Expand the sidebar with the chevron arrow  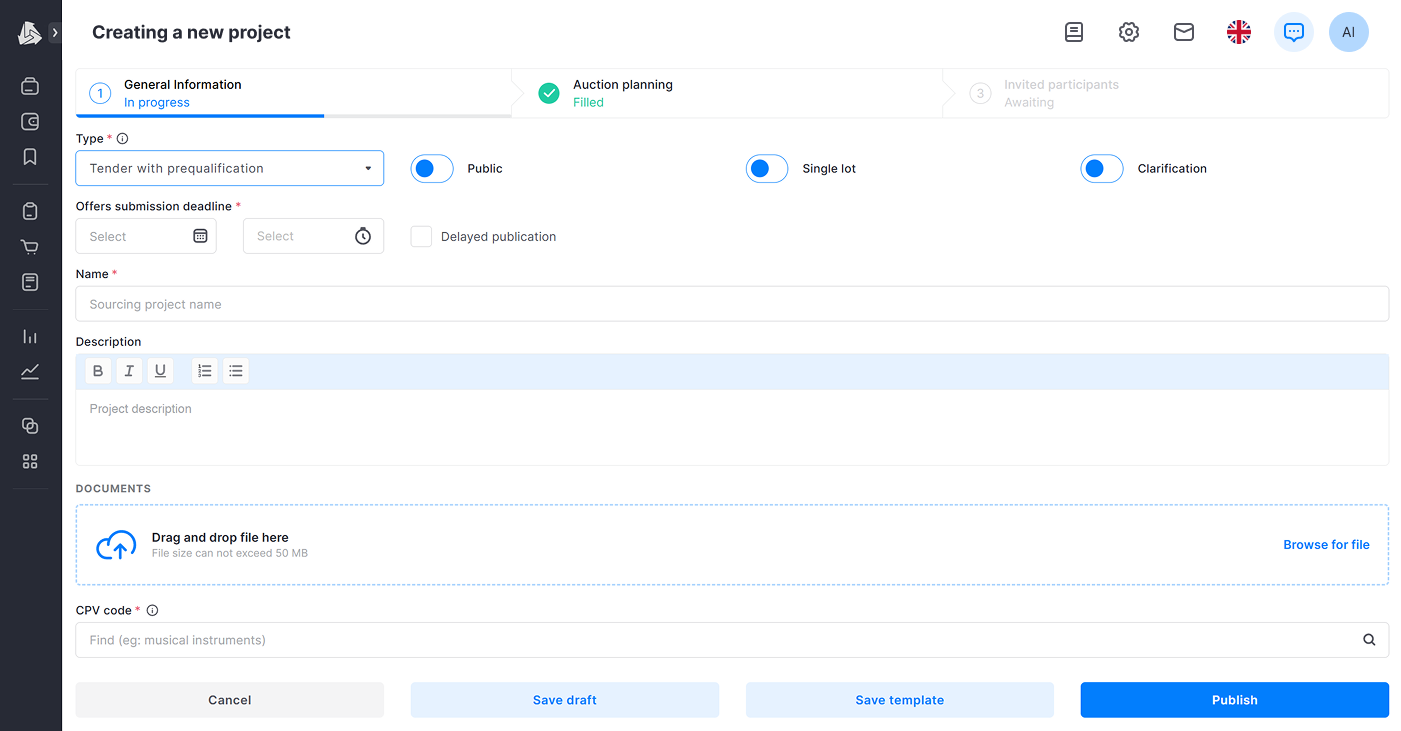(55, 33)
